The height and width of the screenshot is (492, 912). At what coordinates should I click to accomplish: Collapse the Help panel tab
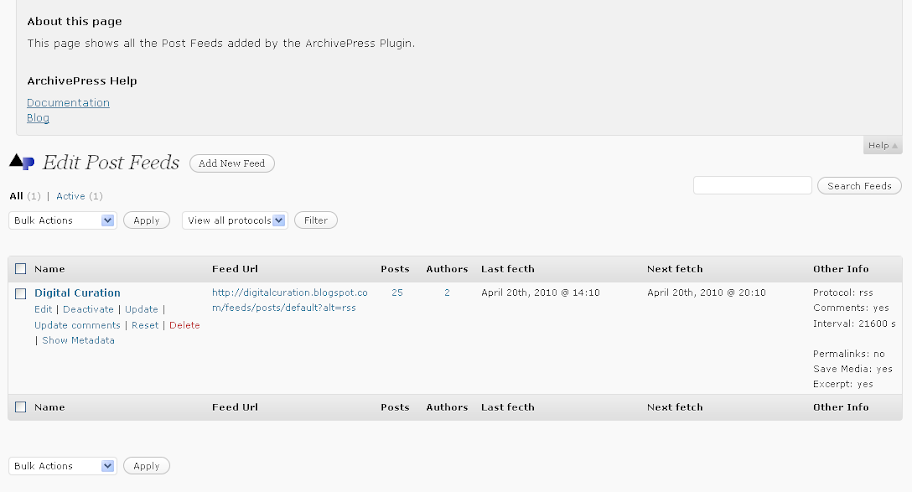(x=883, y=146)
